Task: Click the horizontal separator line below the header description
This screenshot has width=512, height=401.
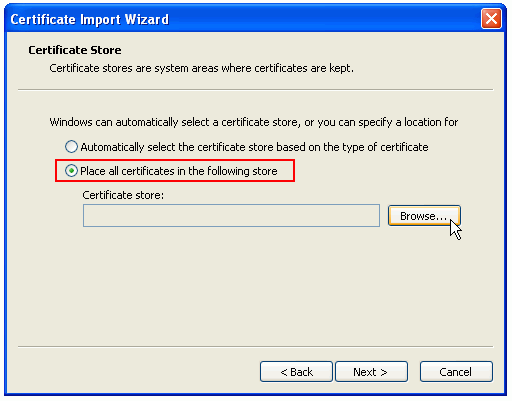Action: click(x=256, y=90)
